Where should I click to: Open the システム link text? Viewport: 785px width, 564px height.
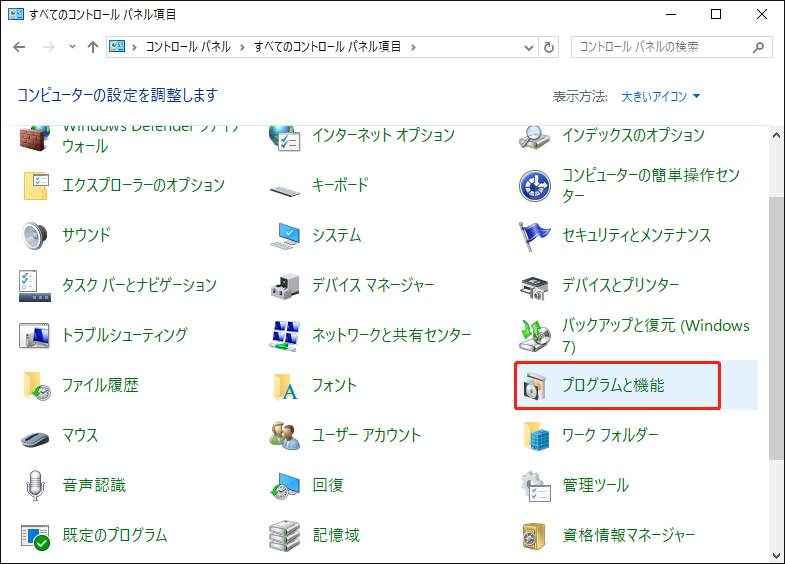[337, 235]
